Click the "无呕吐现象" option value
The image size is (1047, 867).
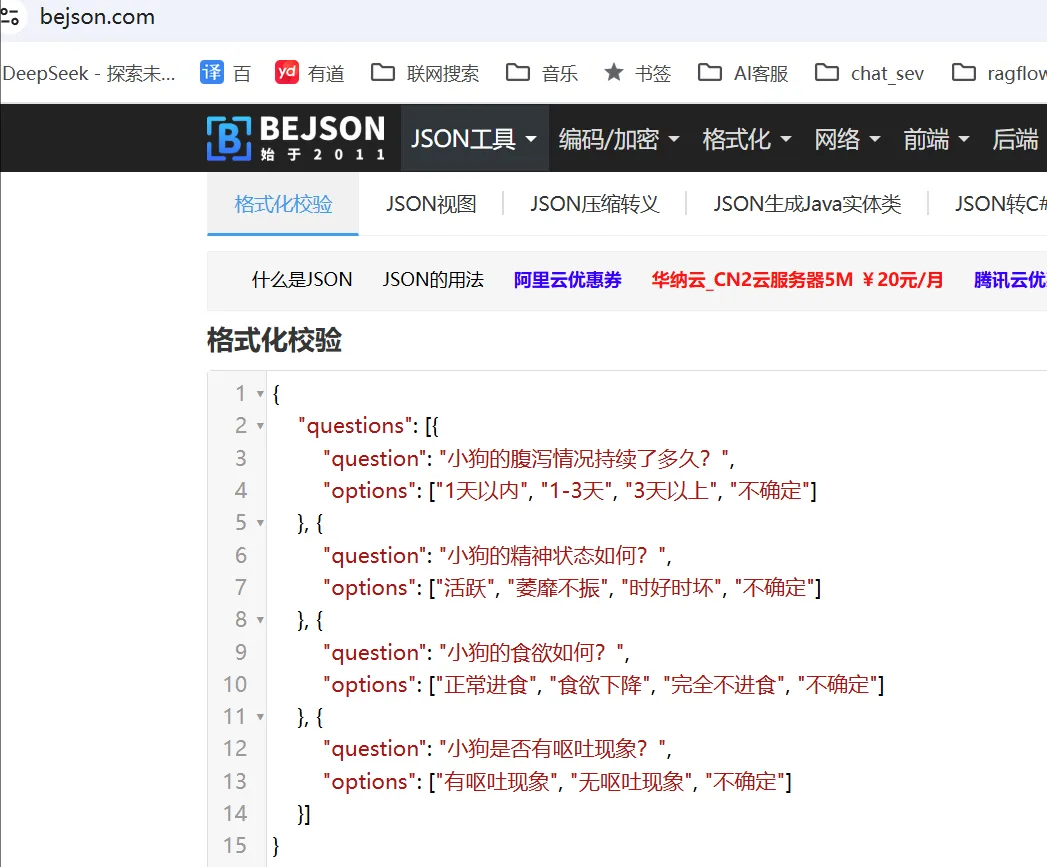coord(631,782)
